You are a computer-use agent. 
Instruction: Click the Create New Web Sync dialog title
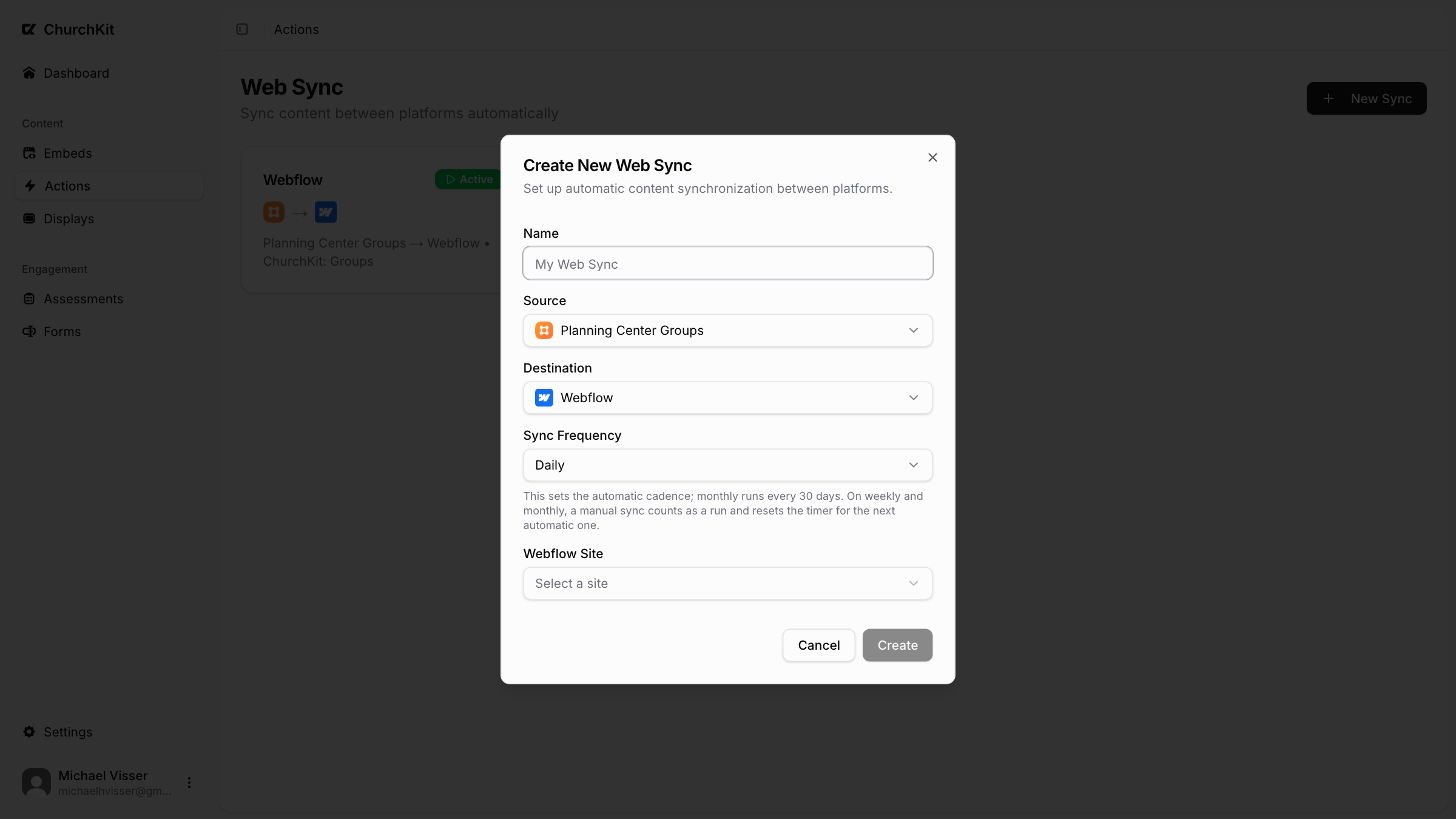[x=607, y=166]
